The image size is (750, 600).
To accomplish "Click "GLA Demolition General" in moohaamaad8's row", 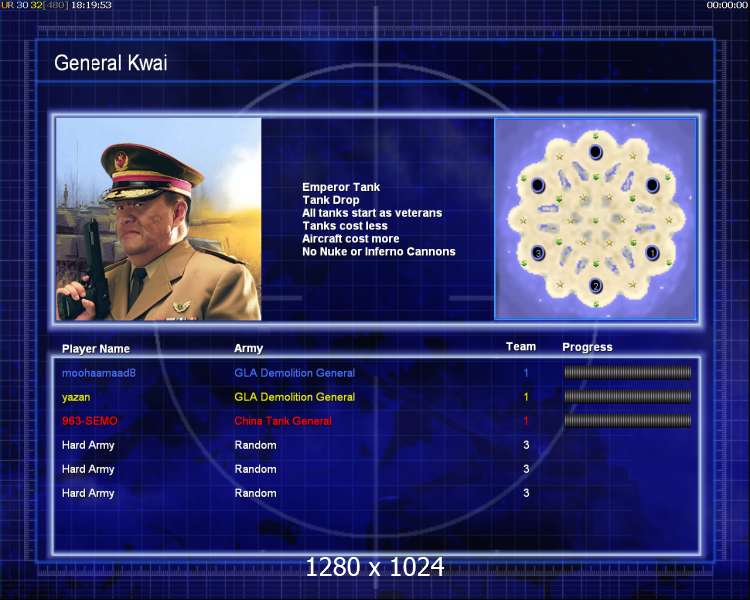I will click(x=295, y=373).
